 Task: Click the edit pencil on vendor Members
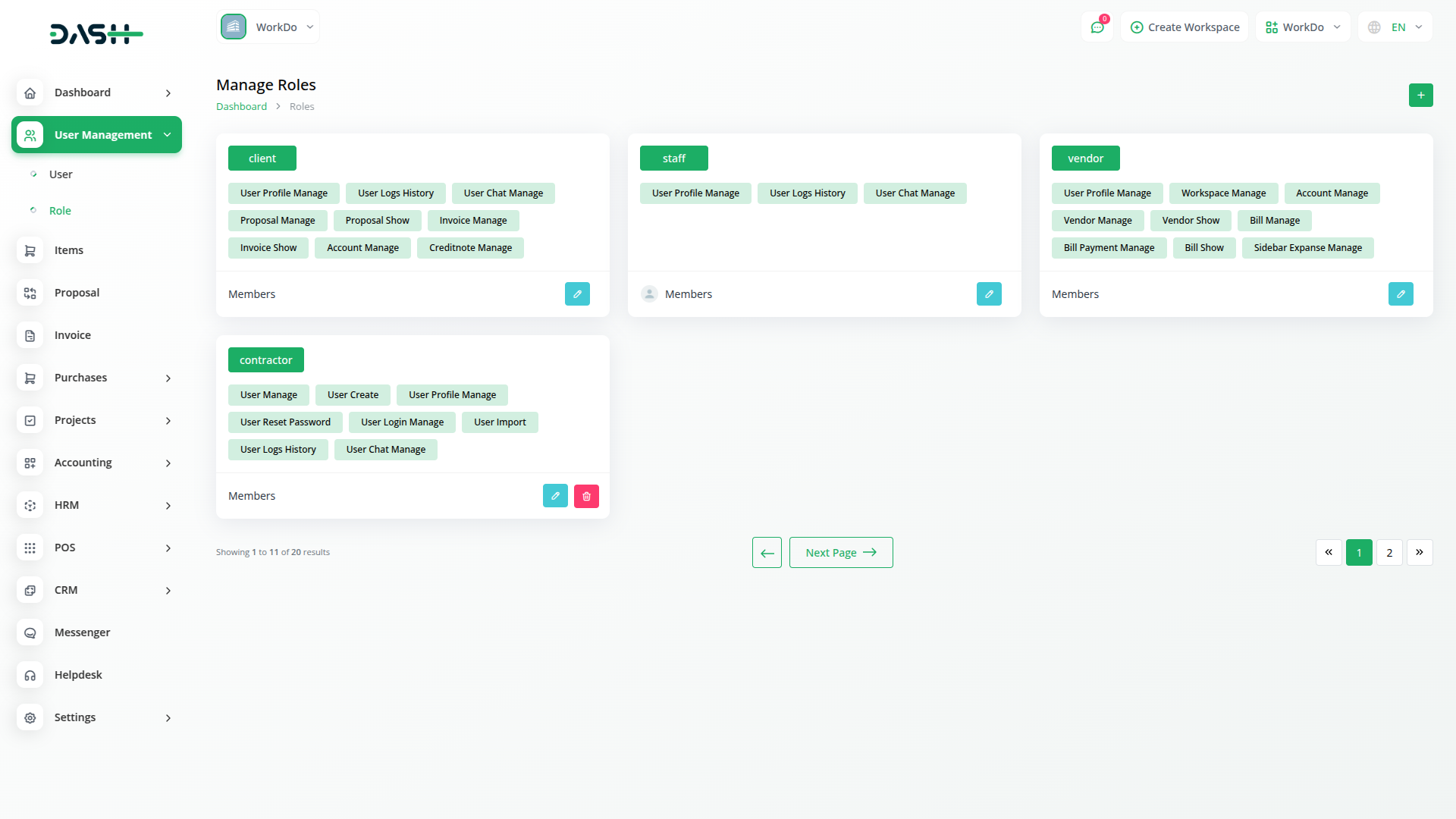click(x=1400, y=294)
